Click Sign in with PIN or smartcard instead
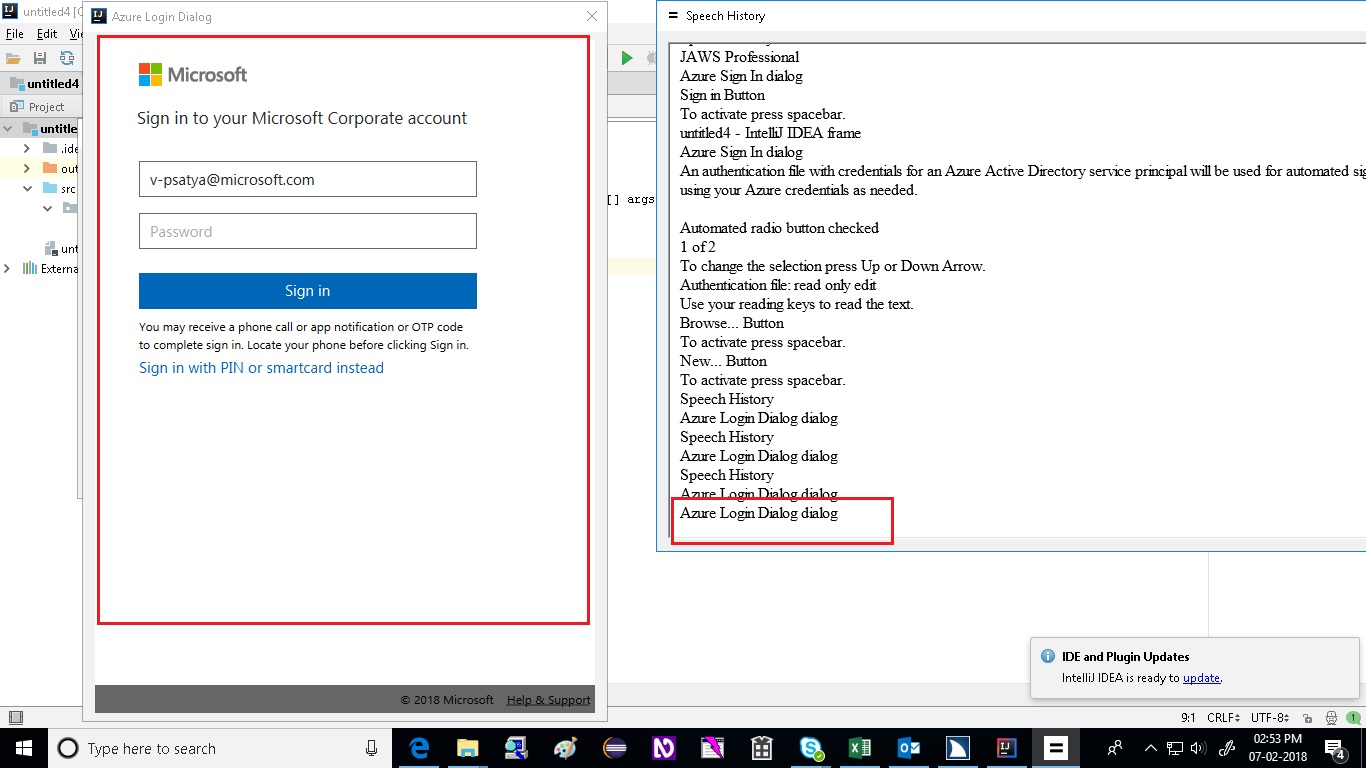 tap(261, 368)
